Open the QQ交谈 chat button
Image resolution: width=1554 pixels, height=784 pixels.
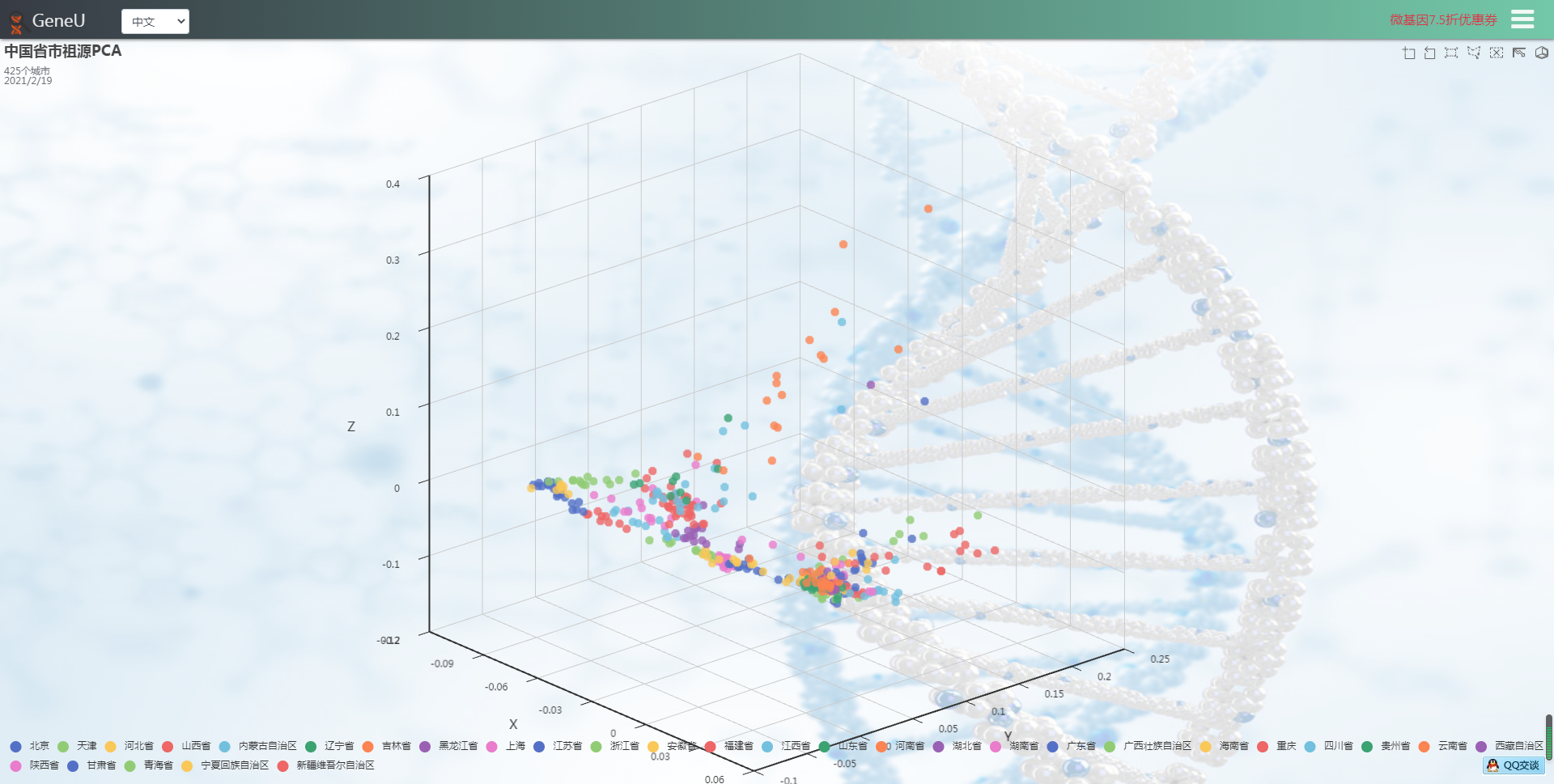click(1514, 765)
